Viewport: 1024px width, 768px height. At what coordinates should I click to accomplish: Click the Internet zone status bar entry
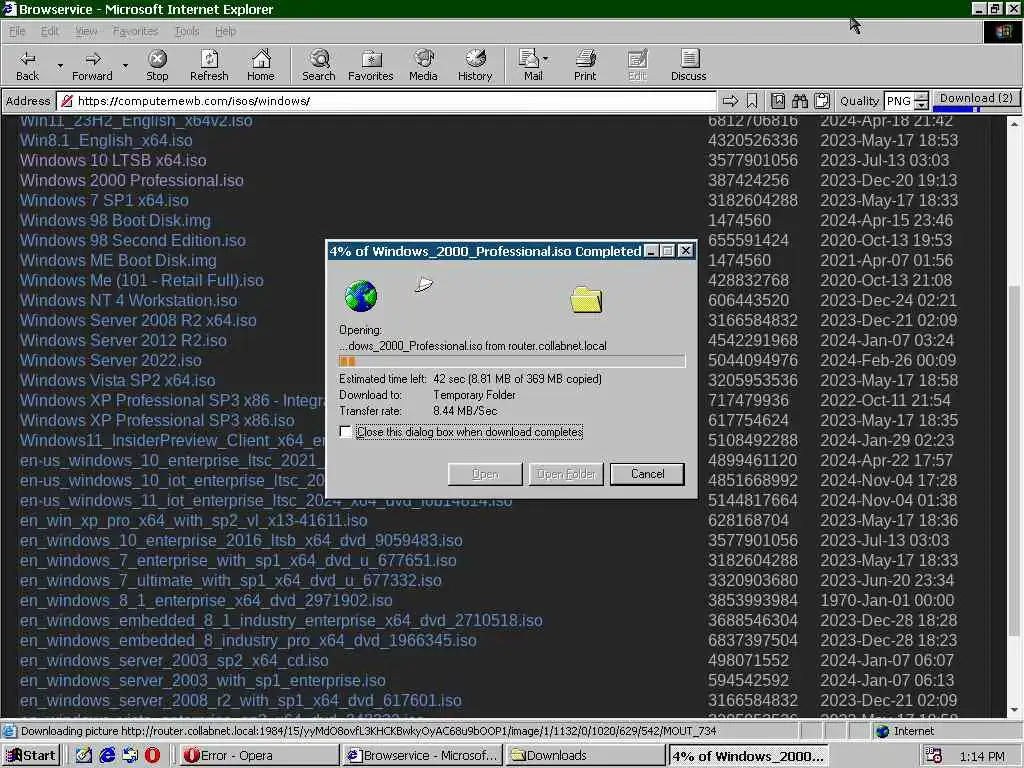point(904,731)
